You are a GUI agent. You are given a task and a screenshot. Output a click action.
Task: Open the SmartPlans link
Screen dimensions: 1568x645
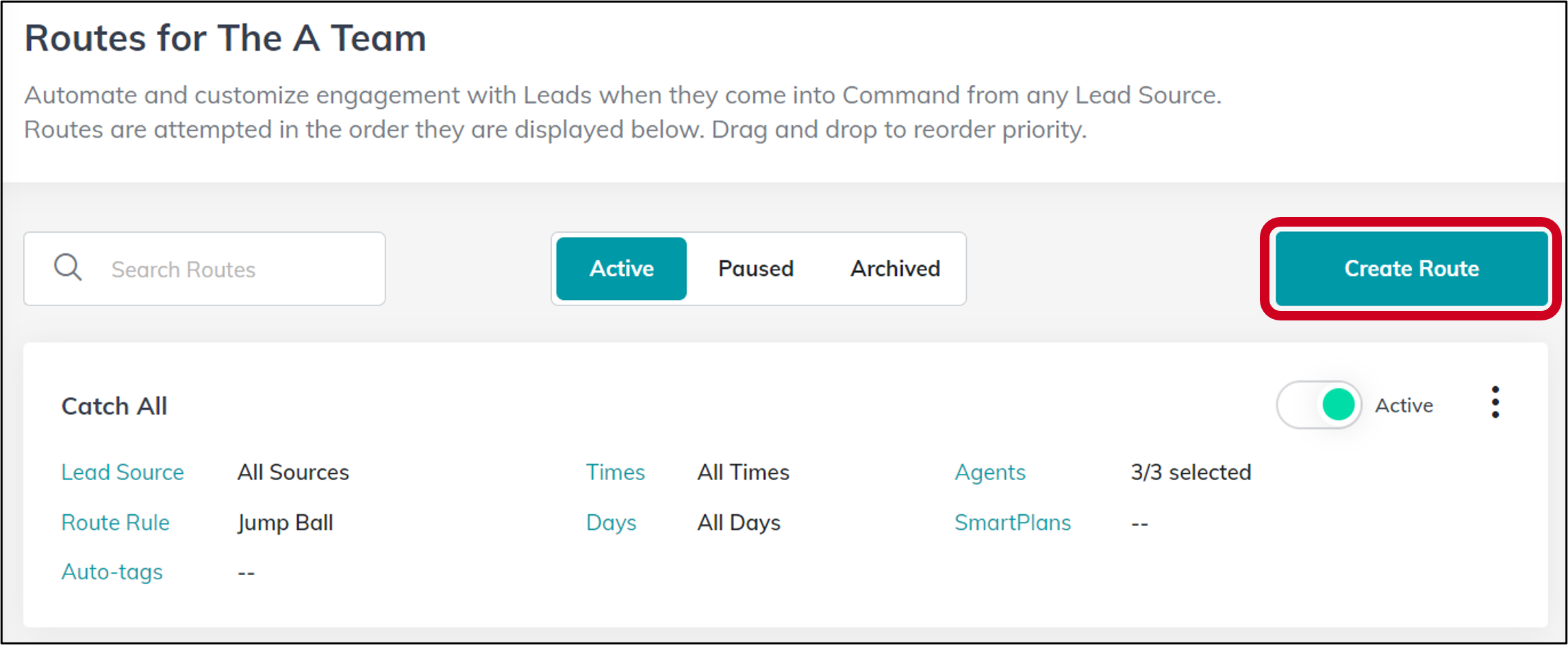pyautogui.click(x=1013, y=523)
